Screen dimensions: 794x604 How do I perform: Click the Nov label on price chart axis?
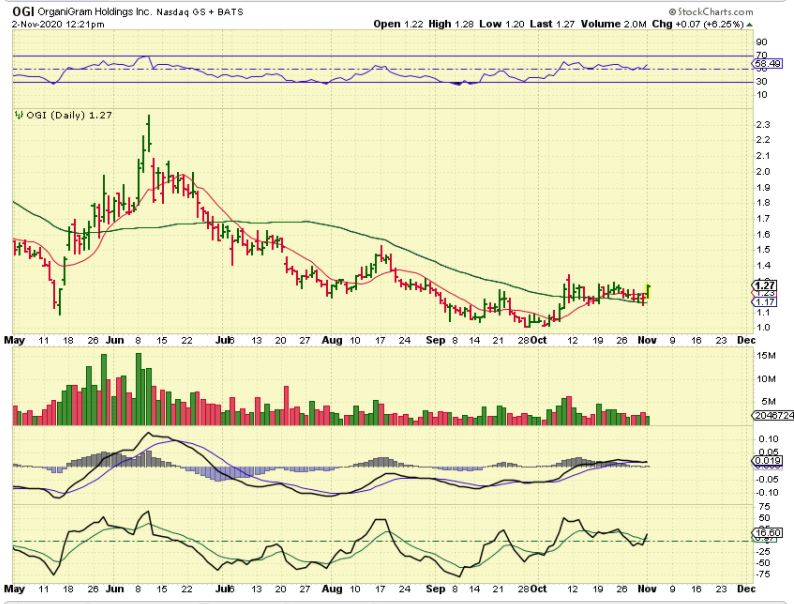pos(647,340)
